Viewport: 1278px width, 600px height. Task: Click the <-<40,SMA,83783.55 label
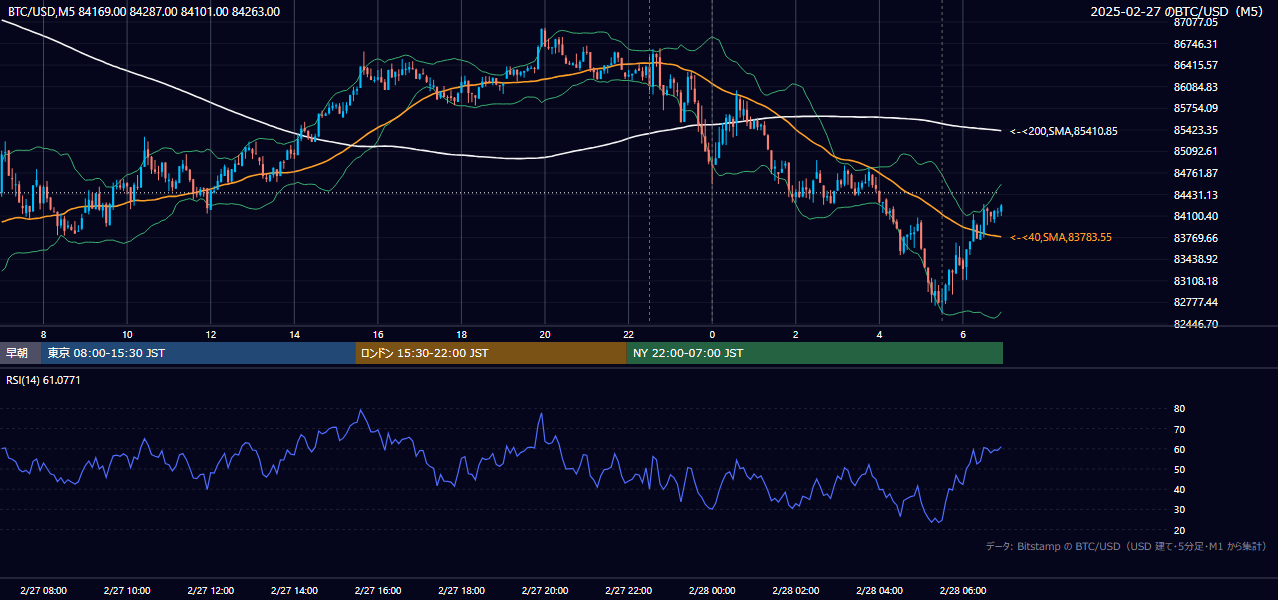1061,237
